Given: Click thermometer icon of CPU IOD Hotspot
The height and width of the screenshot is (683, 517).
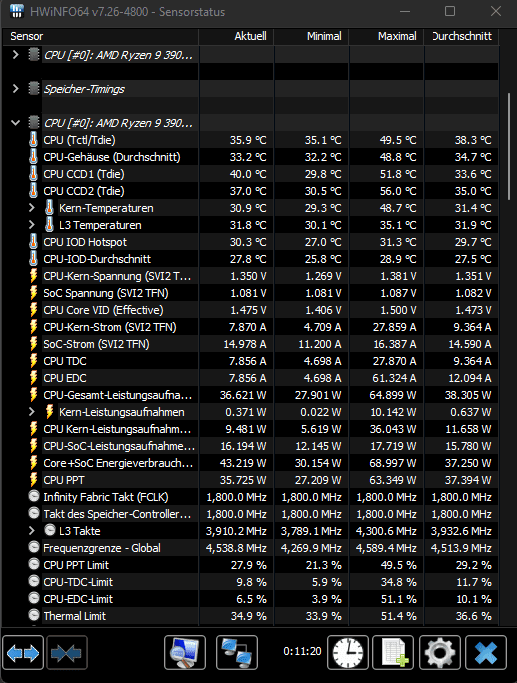Looking at the screenshot, I should [34, 242].
